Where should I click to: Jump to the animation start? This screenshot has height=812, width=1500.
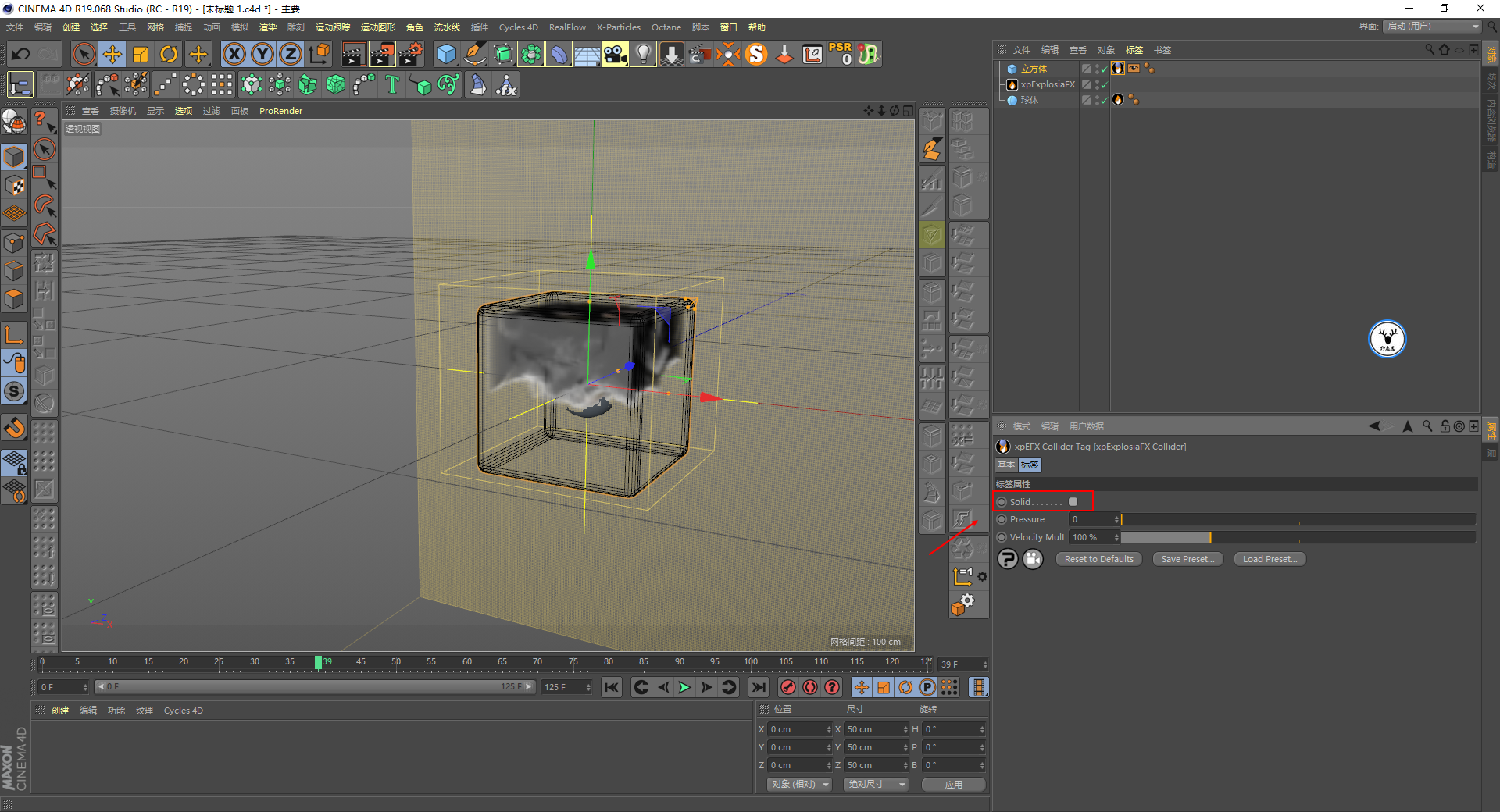pos(612,687)
